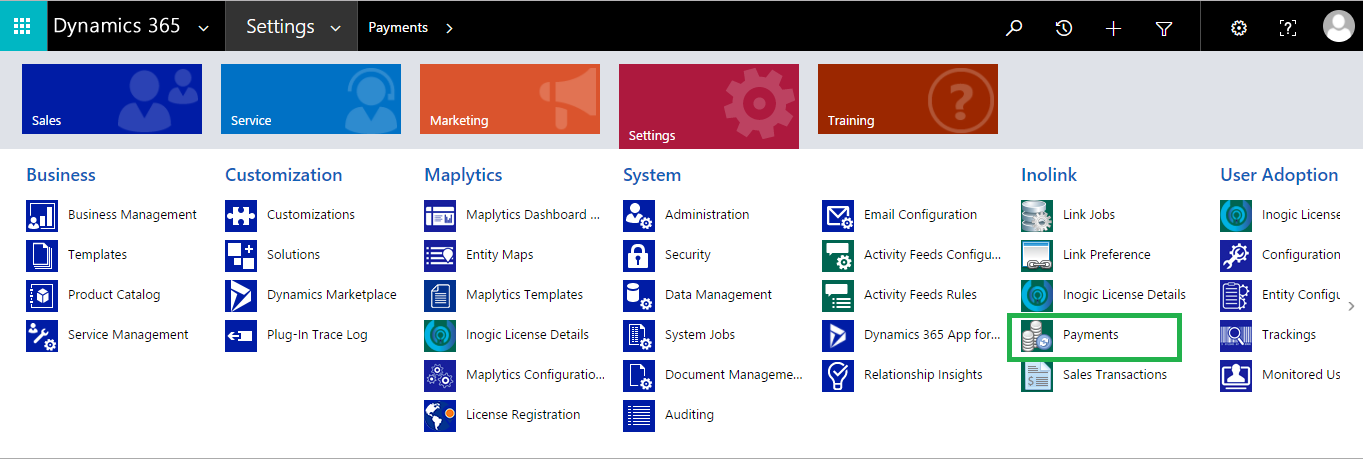
Task: Open recently viewed items history icon
Action: coord(1064,28)
